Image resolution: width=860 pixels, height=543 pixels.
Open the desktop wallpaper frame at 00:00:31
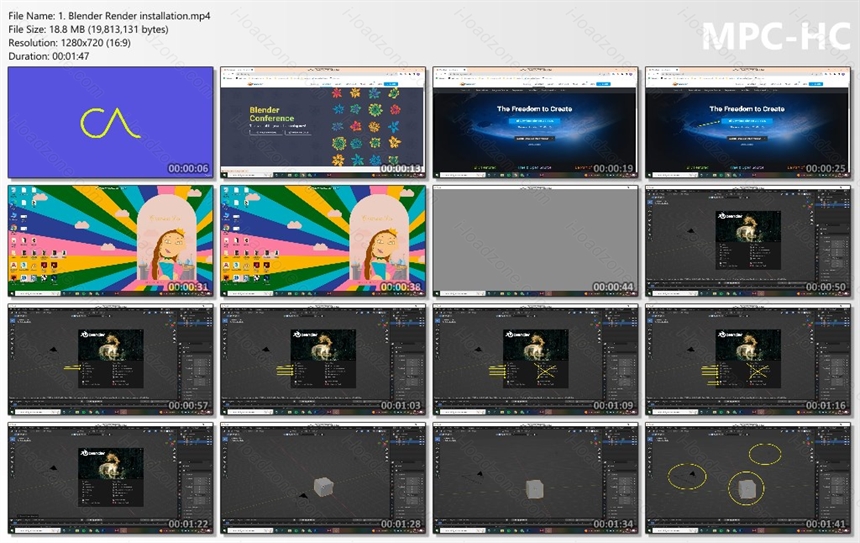click(110, 241)
